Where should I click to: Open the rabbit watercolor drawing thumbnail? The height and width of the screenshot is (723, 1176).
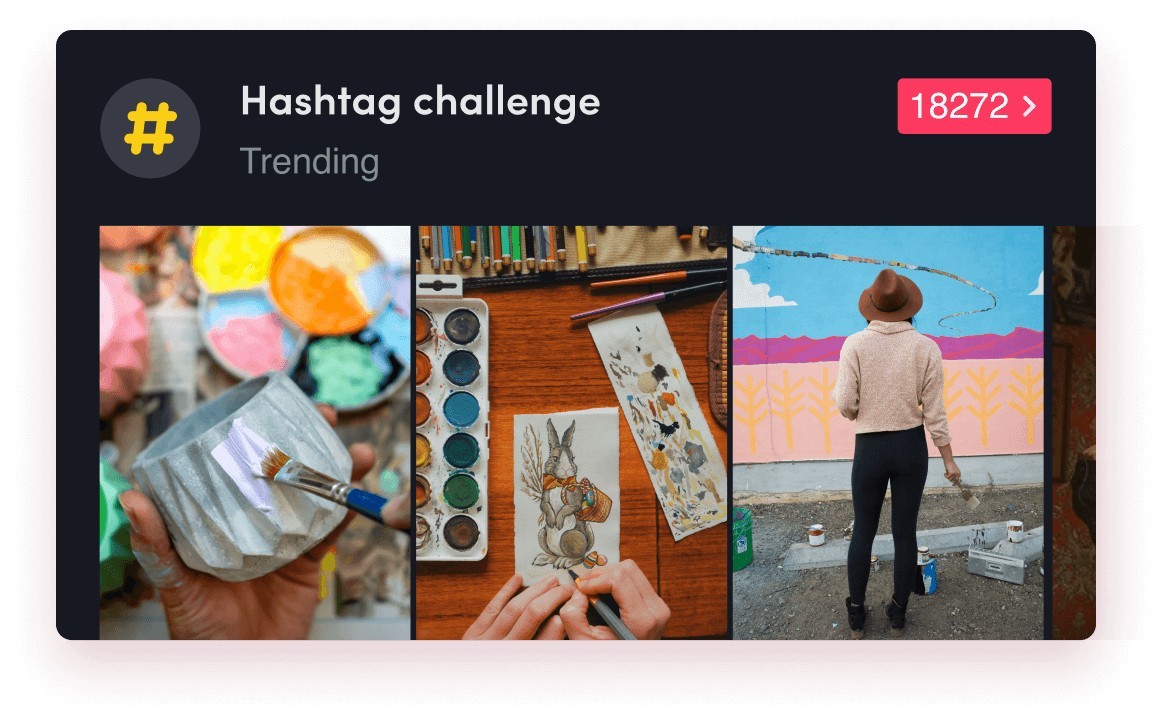[x=572, y=433]
